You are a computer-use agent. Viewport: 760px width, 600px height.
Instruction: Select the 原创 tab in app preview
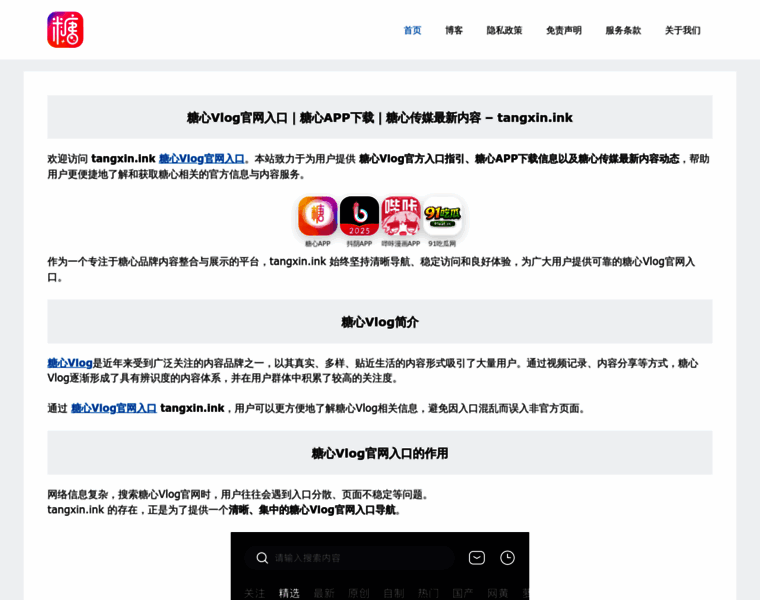click(359, 593)
